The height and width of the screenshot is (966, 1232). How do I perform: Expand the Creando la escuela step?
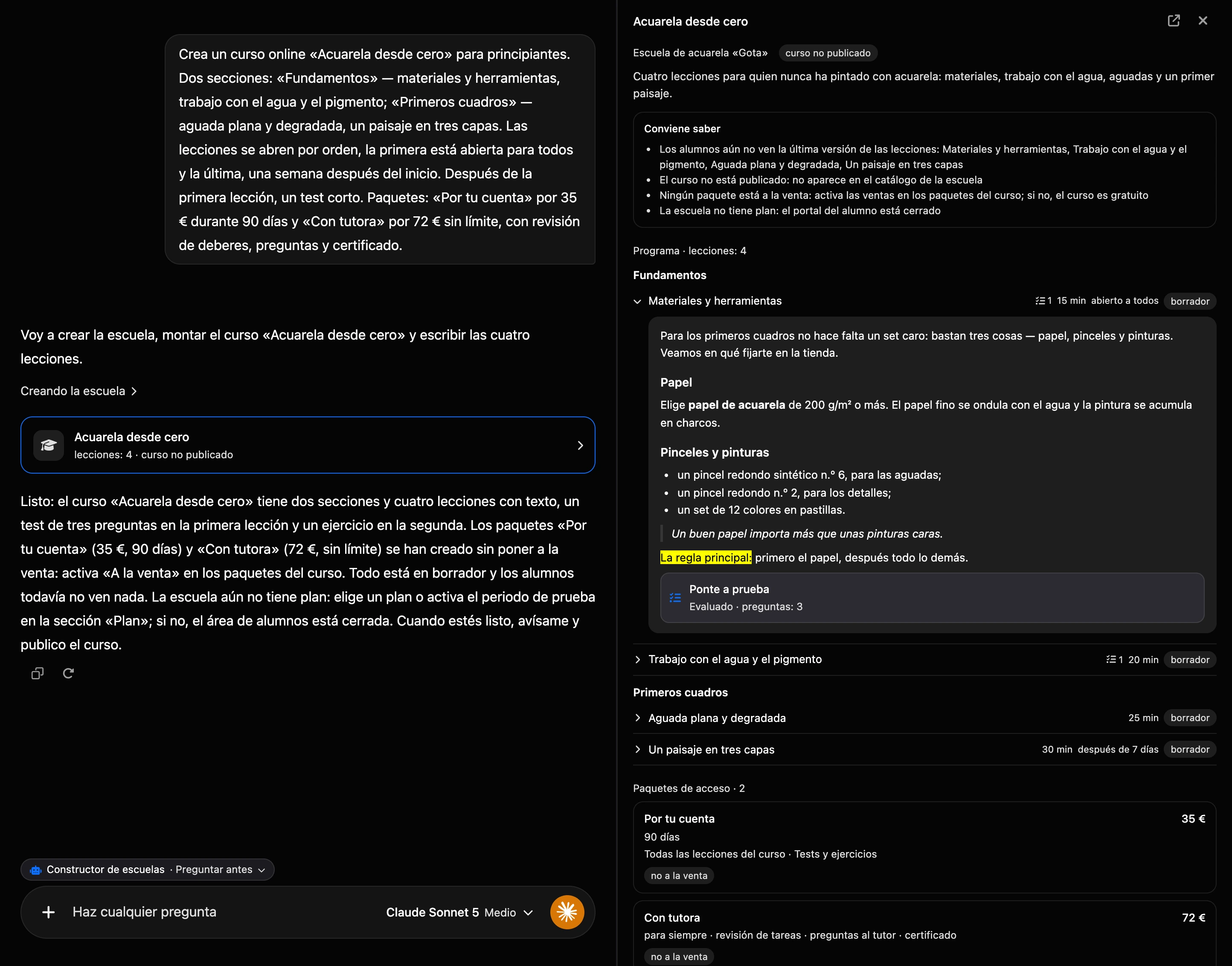[78, 391]
